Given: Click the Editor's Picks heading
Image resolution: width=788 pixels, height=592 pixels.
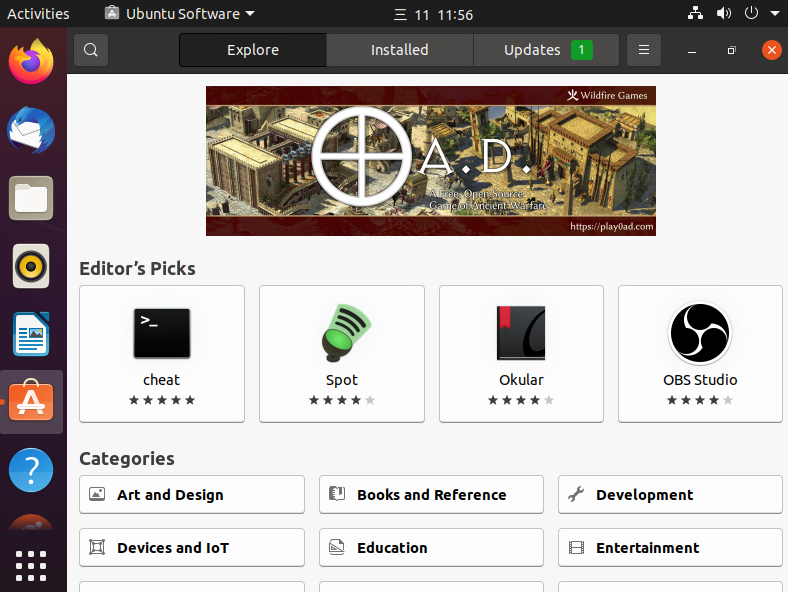Looking at the screenshot, I should pyautogui.click(x=137, y=268).
